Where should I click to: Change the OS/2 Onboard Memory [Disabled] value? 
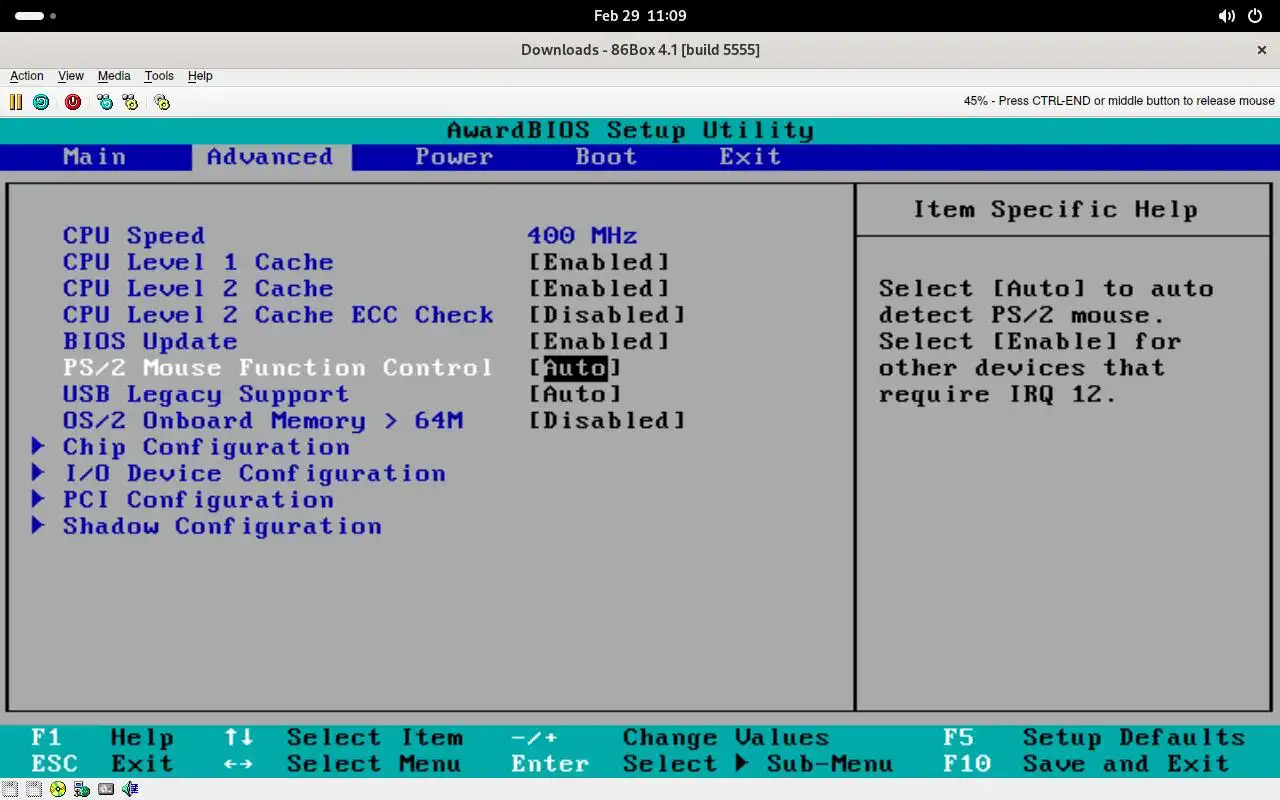[607, 421]
